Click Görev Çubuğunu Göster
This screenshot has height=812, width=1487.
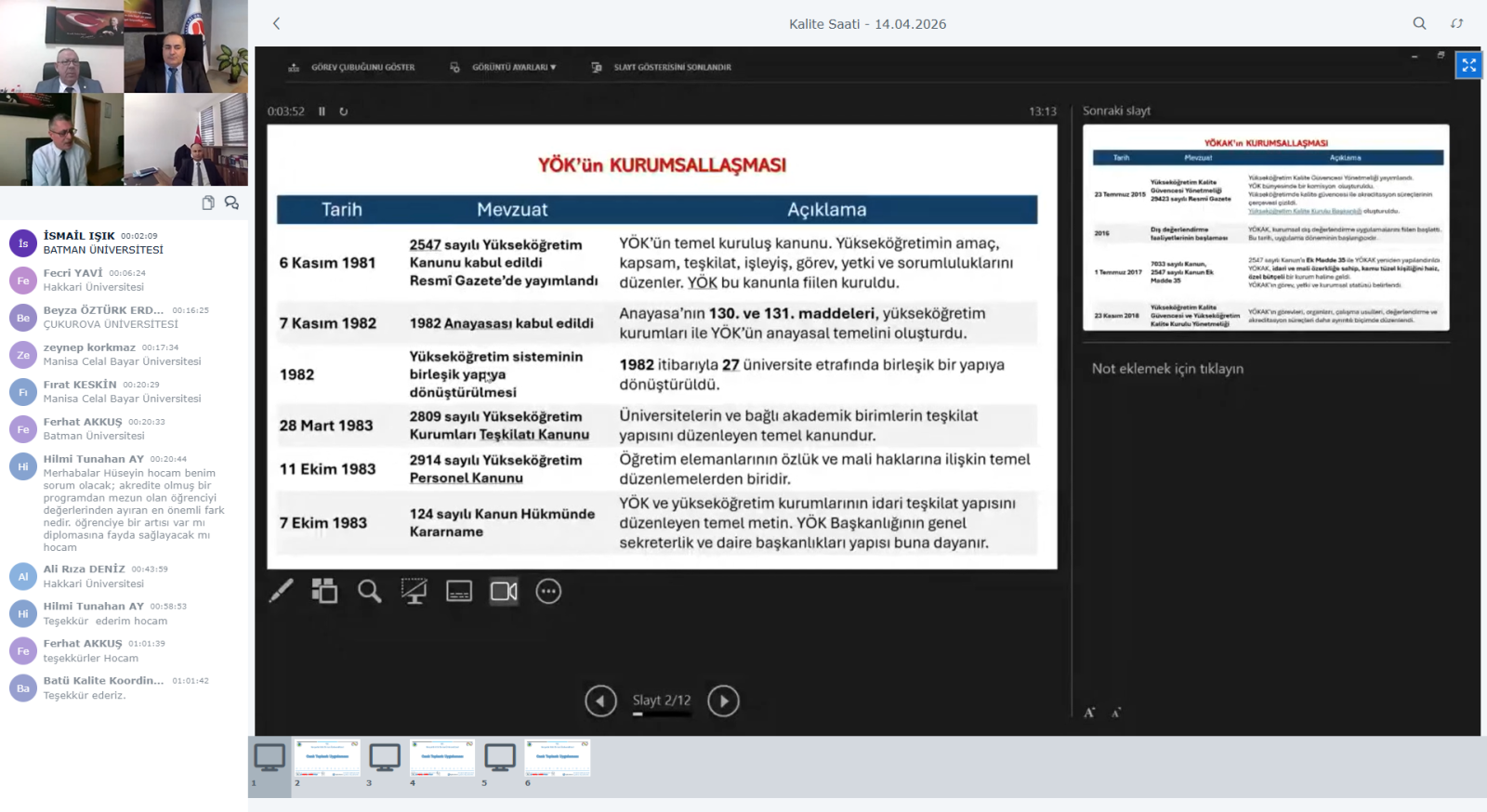(352, 67)
